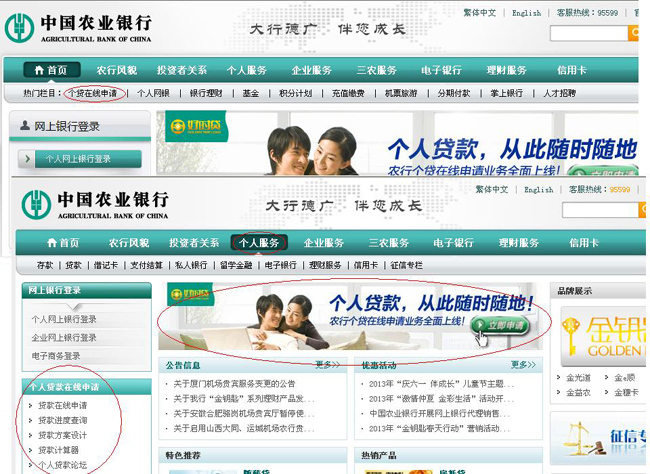Open 贷款在线申请 sidebar link
The height and width of the screenshot is (474, 650).
(x=63, y=405)
